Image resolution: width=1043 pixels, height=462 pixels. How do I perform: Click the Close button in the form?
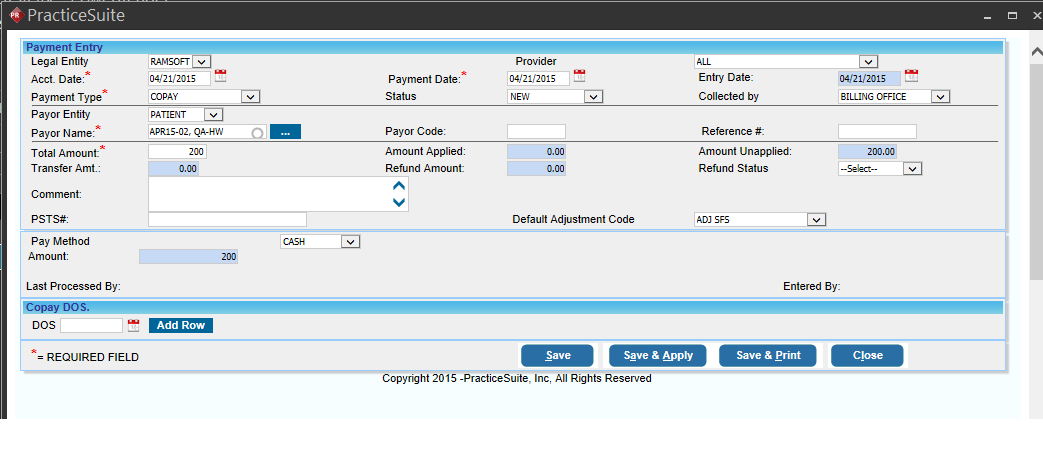pyautogui.click(x=867, y=356)
